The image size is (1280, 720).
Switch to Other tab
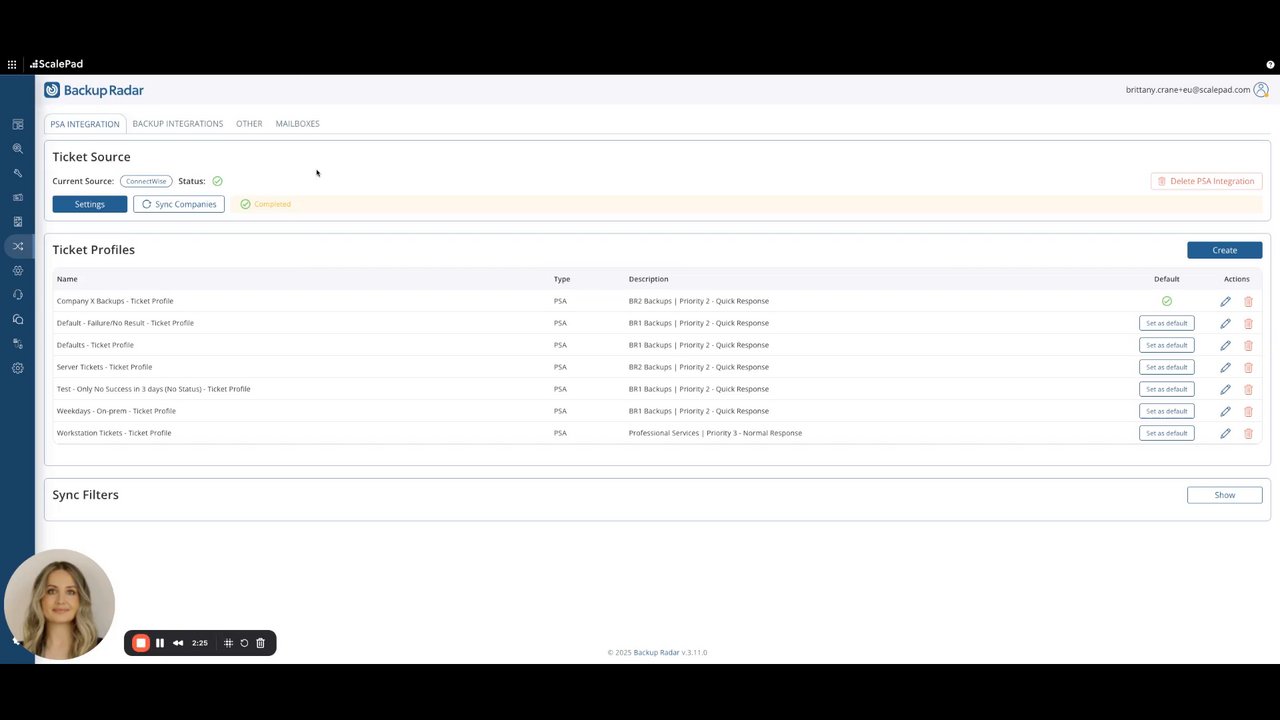coord(249,124)
